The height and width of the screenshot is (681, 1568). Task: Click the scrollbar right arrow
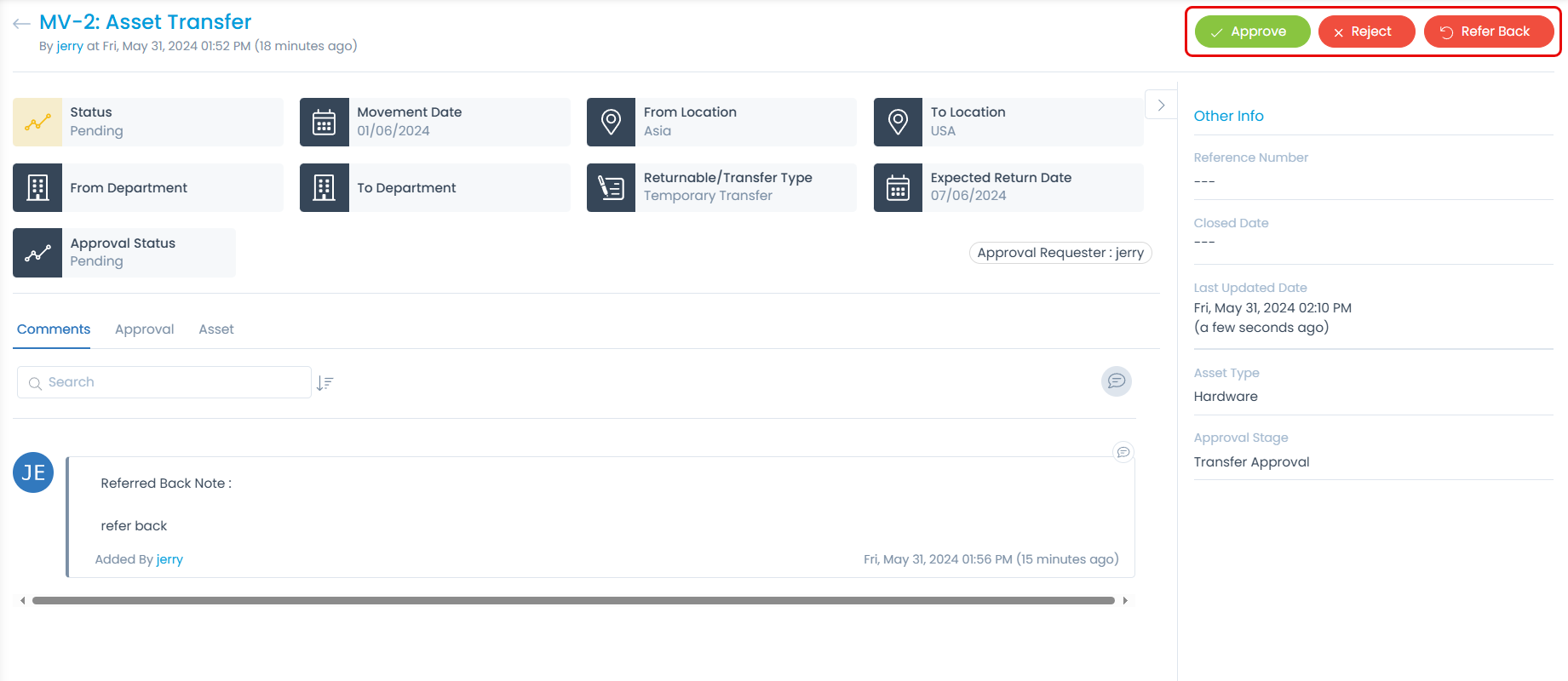[1125, 601]
